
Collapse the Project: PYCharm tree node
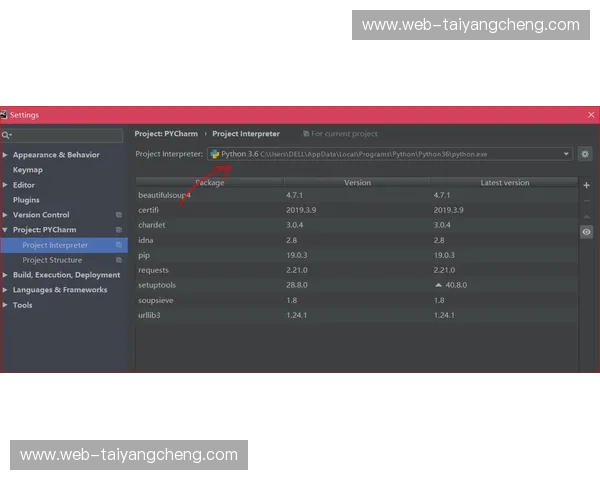[x=5, y=230]
